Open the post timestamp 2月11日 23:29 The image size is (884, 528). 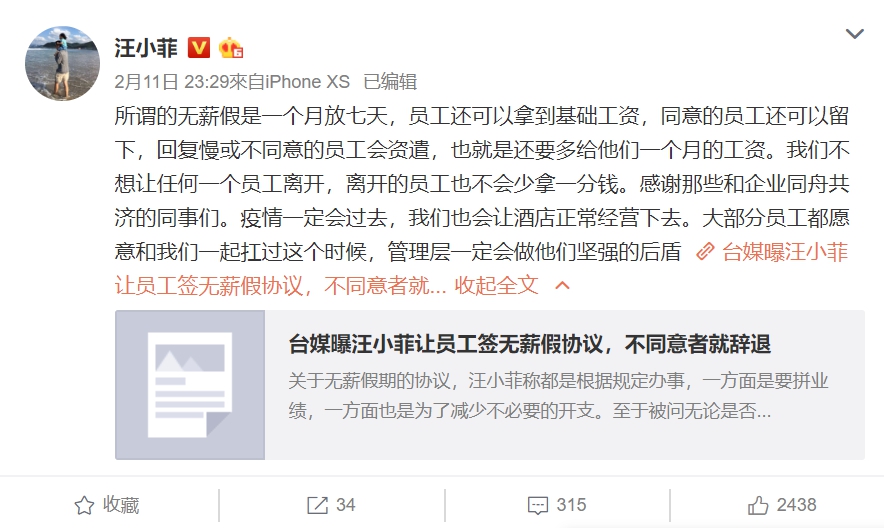[171, 82]
